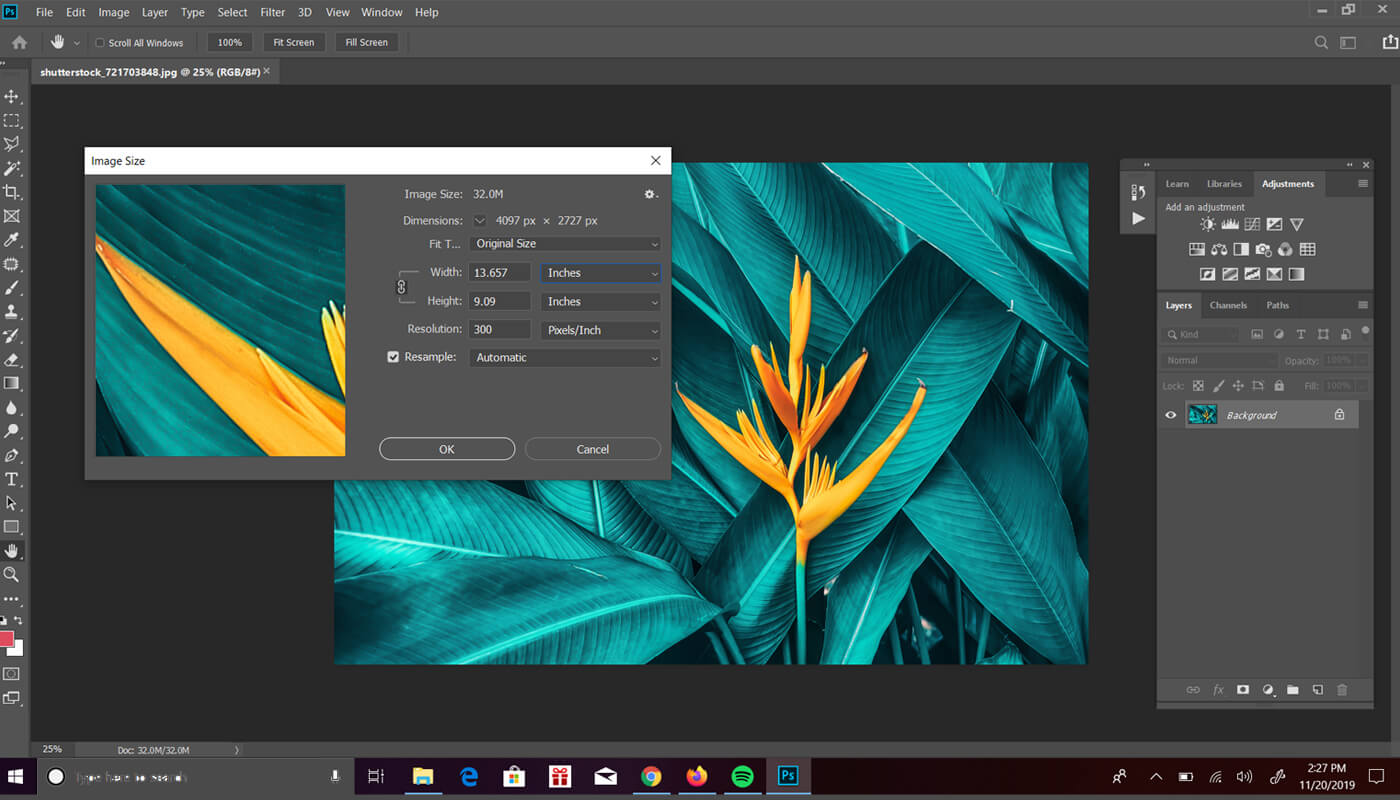The height and width of the screenshot is (800, 1400).
Task: Select the Move tool
Action: (x=13, y=96)
